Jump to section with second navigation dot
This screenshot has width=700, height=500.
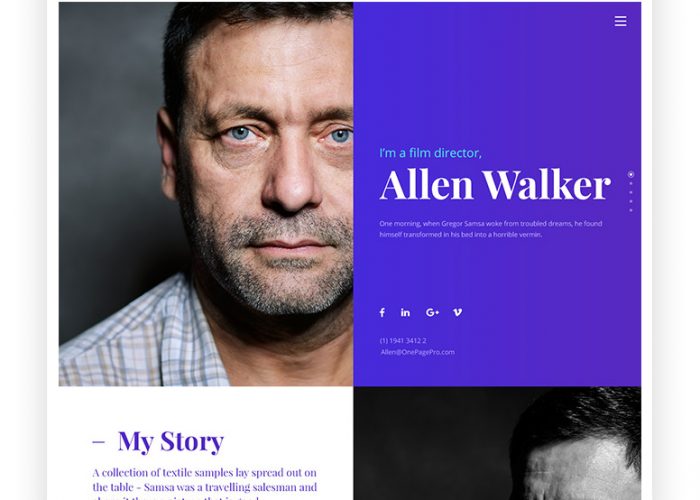pyautogui.click(x=631, y=183)
